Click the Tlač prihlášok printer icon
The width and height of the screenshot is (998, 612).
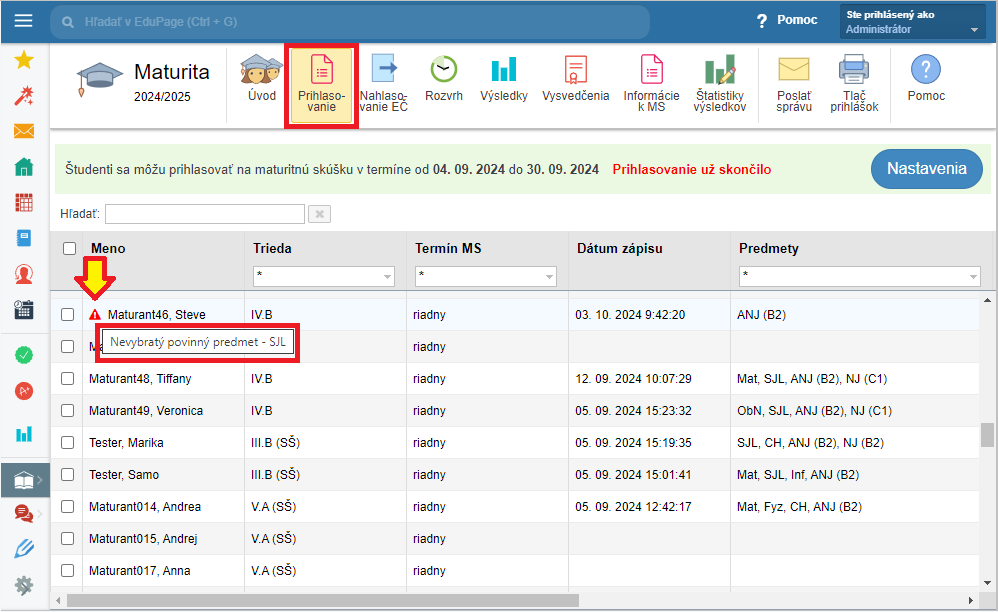[x=854, y=69]
